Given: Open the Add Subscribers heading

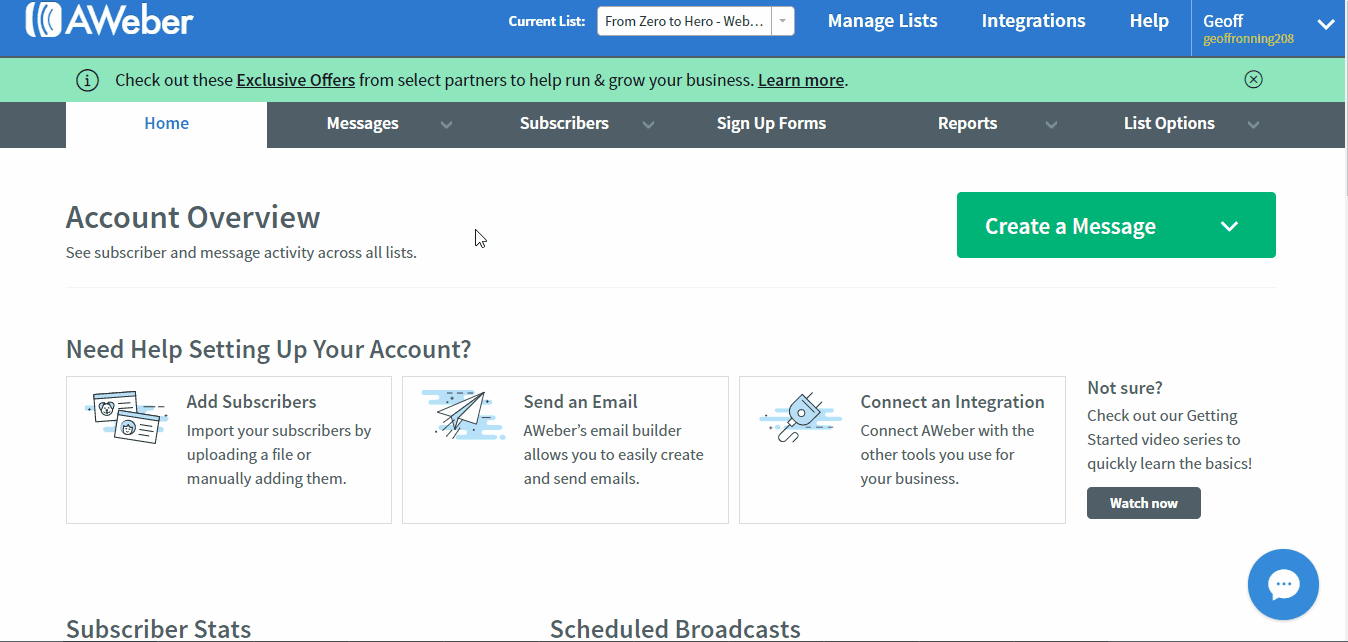Looking at the screenshot, I should tap(251, 402).
